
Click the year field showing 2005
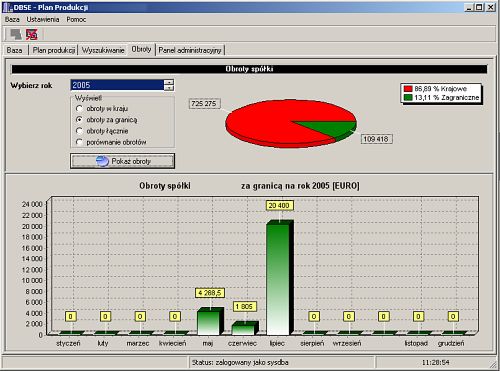(x=117, y=85)
